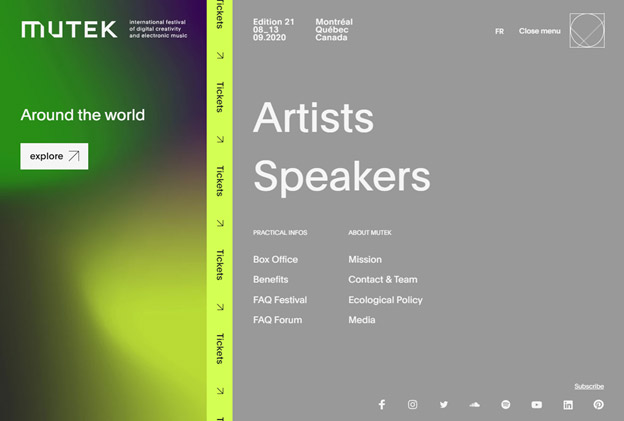Click the Close menu label
624x421 pixels.
pos(539,31)
